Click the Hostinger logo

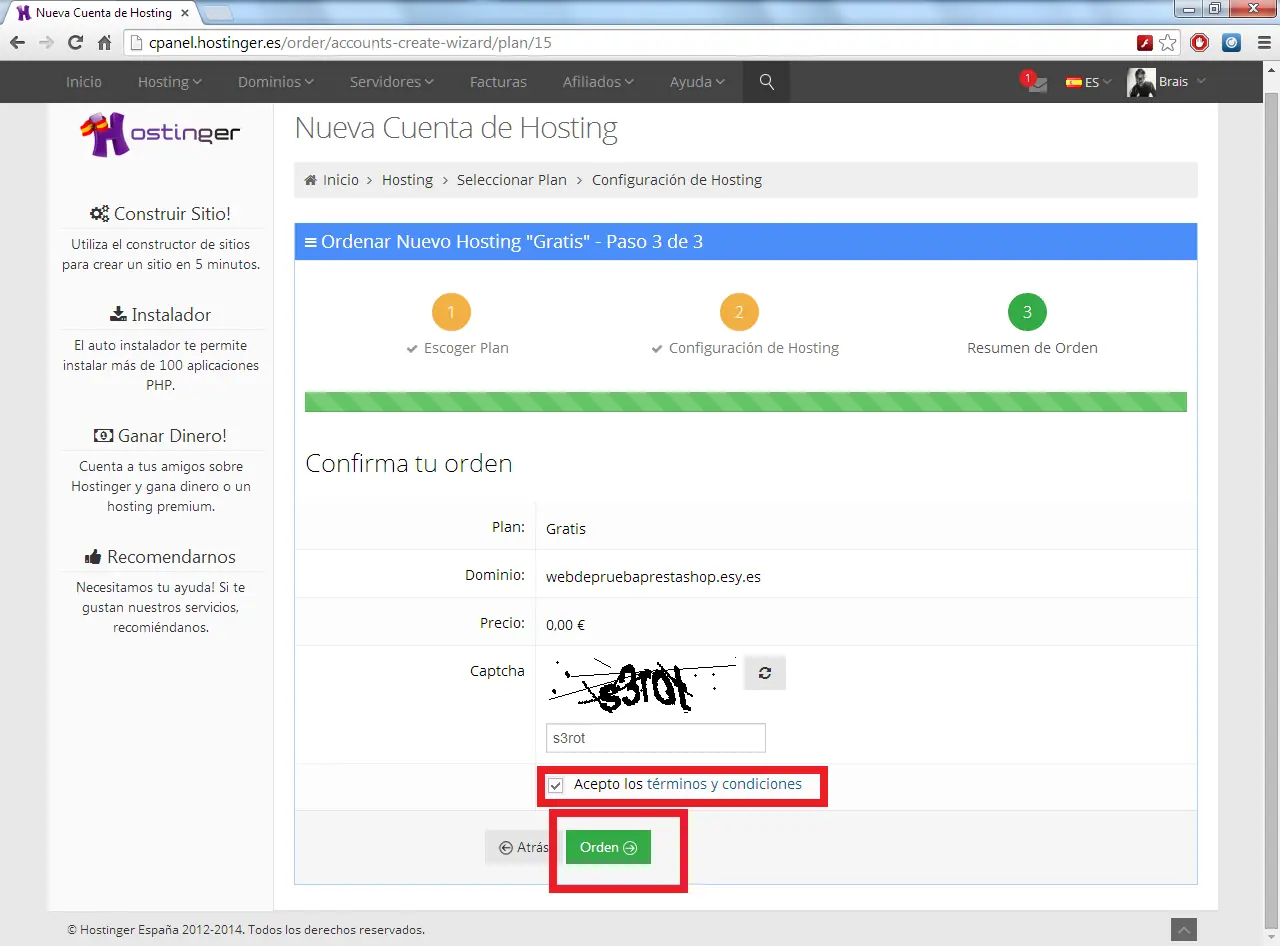[x=160, y=133]
